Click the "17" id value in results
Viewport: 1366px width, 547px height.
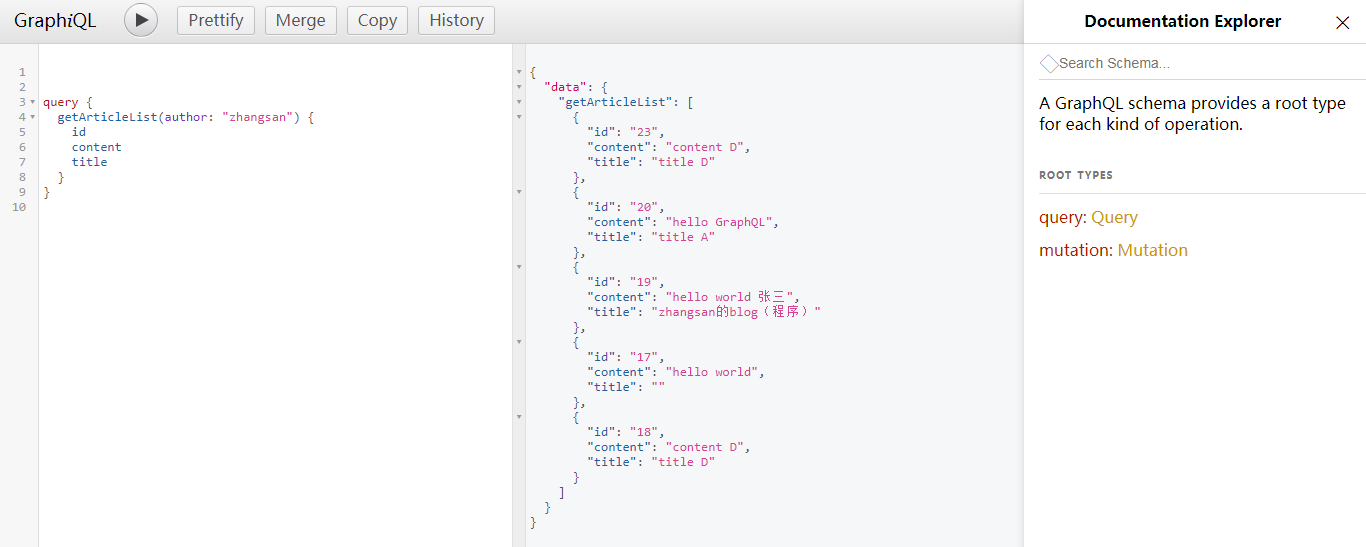tap(643, 357)
